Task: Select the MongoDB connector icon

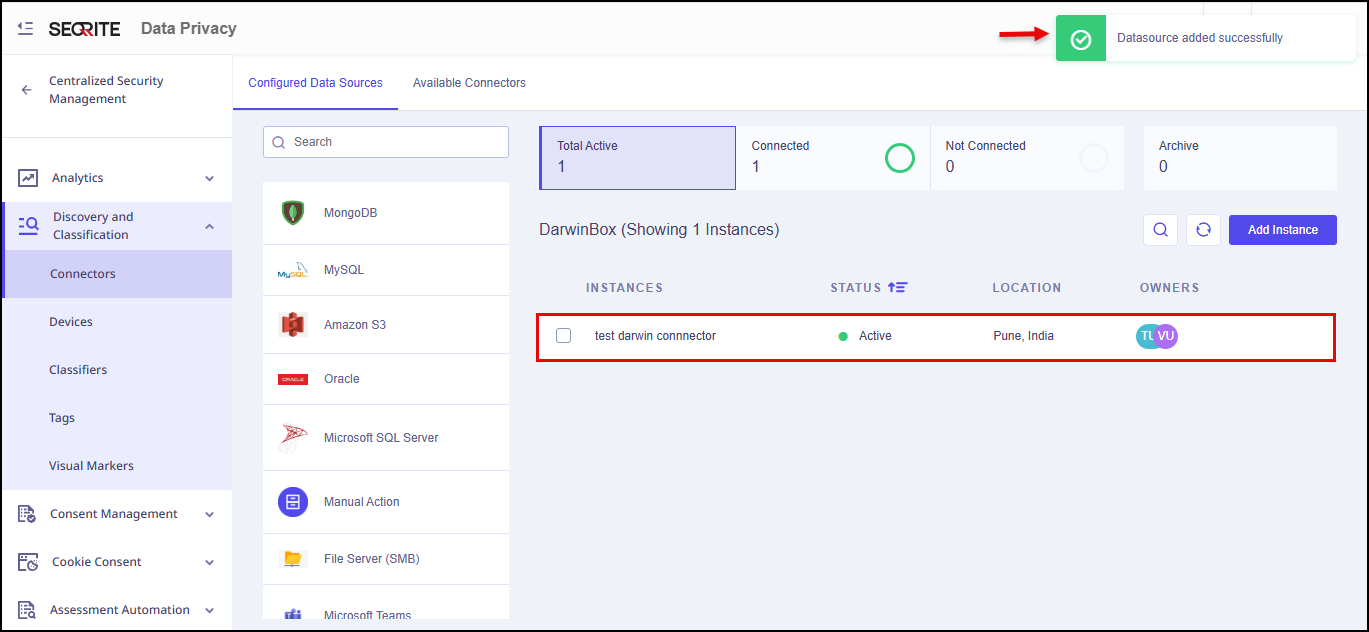Action: tap(293, 213)
